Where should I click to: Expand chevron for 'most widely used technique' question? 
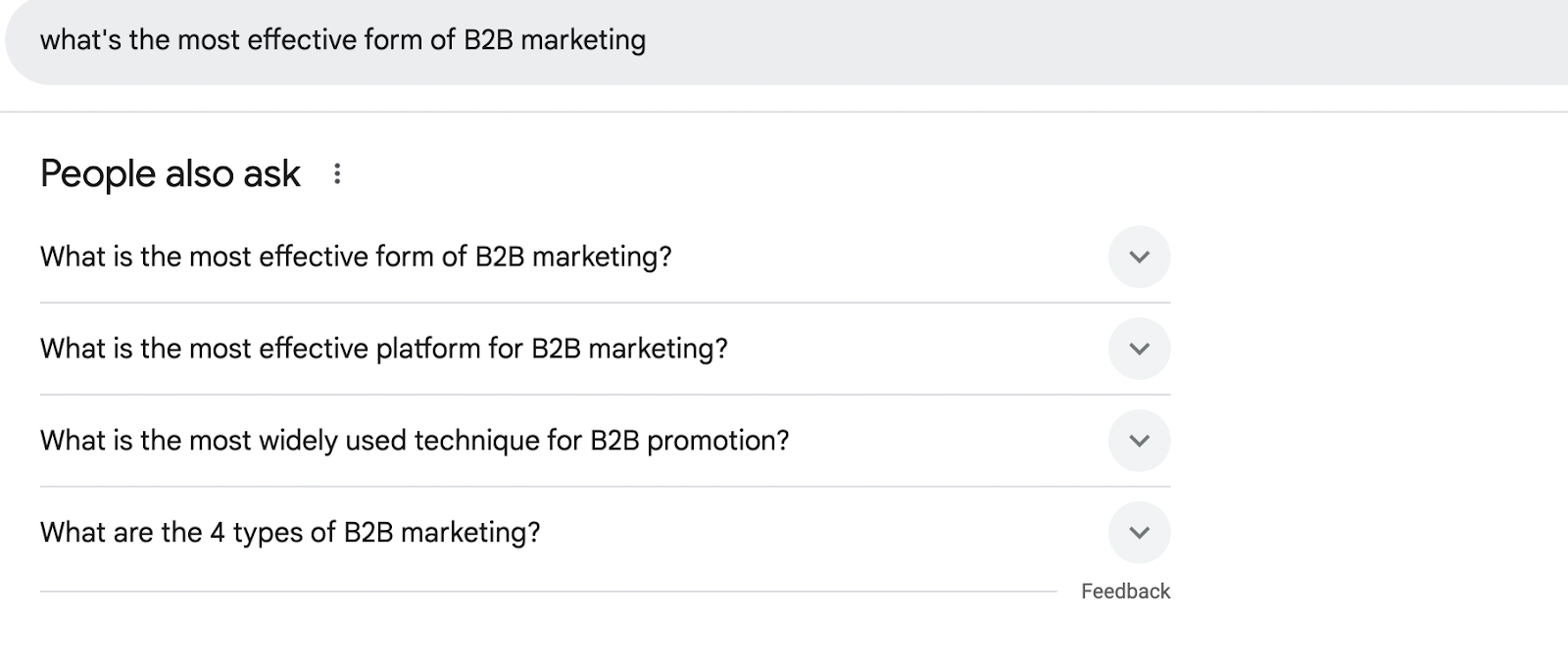pyautogui.click(x=1139, y=441)
